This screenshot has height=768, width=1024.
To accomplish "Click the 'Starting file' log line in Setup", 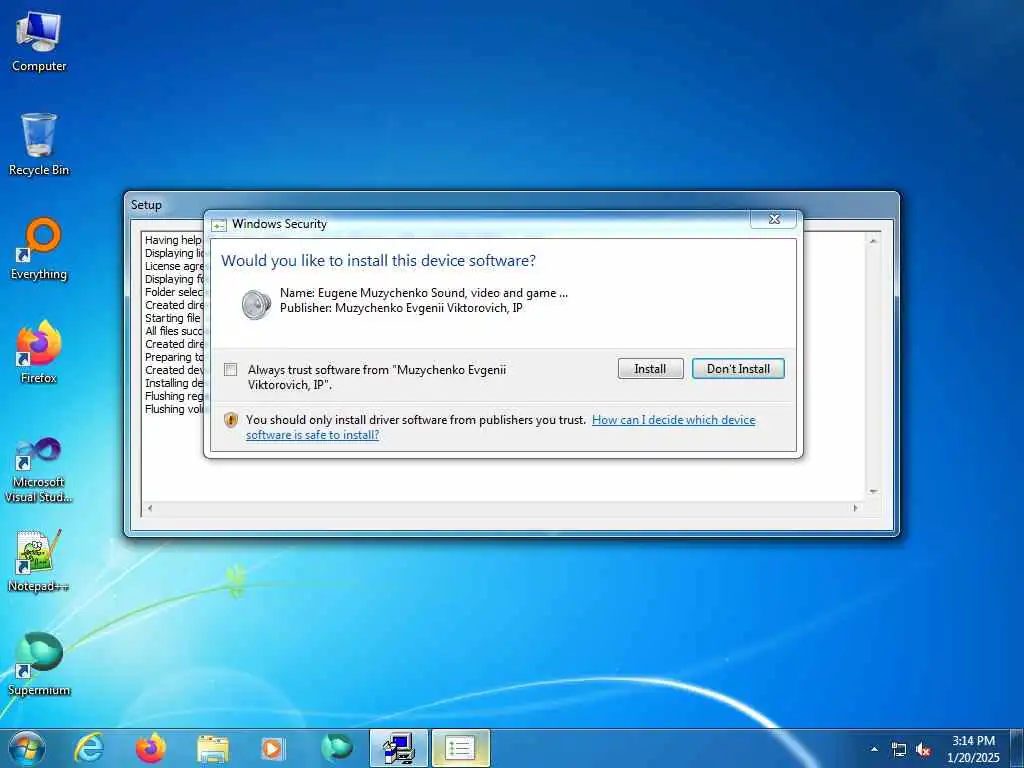I will [x=173, y=318].
